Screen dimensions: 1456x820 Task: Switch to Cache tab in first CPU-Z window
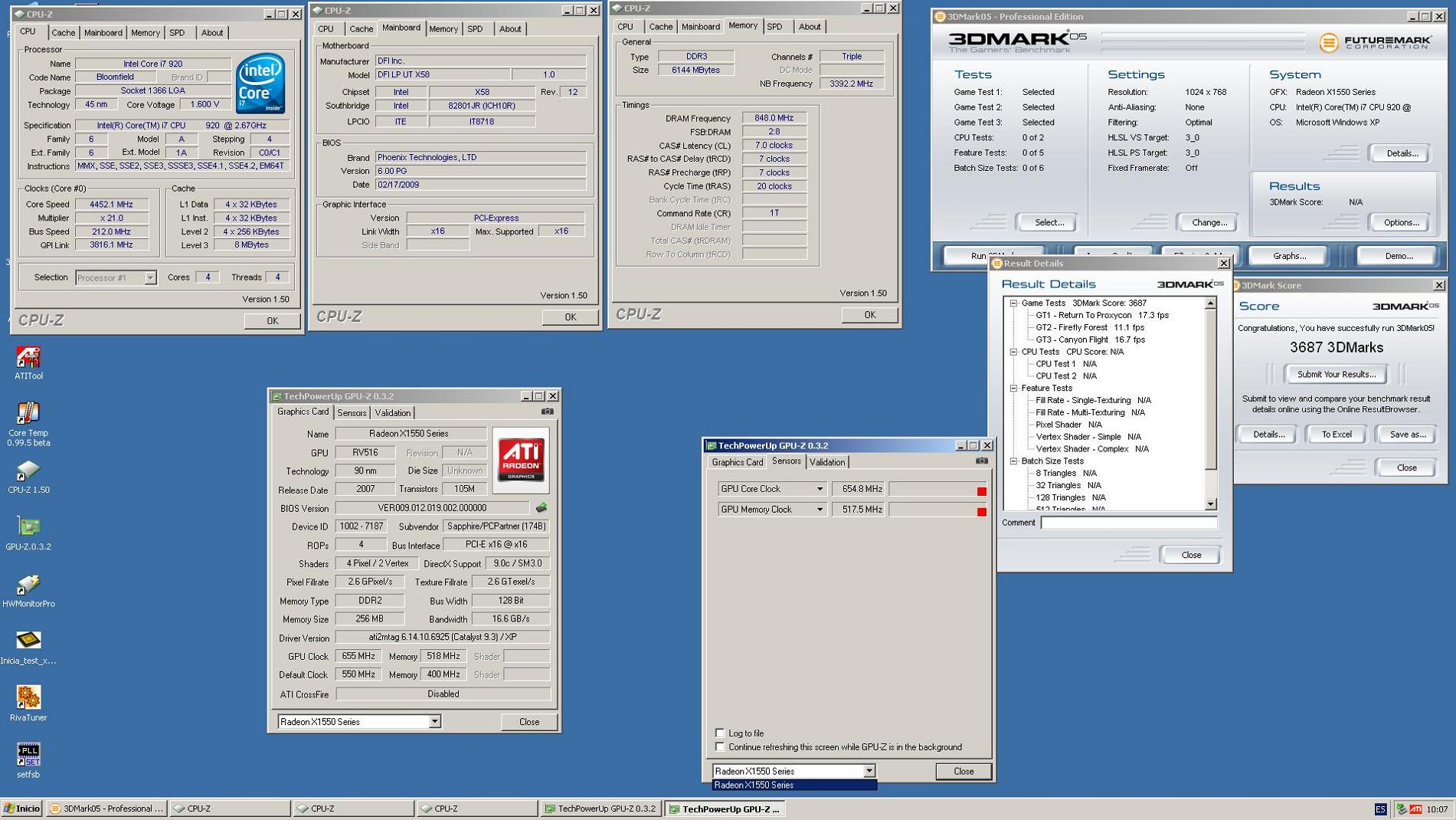point(63,33)
